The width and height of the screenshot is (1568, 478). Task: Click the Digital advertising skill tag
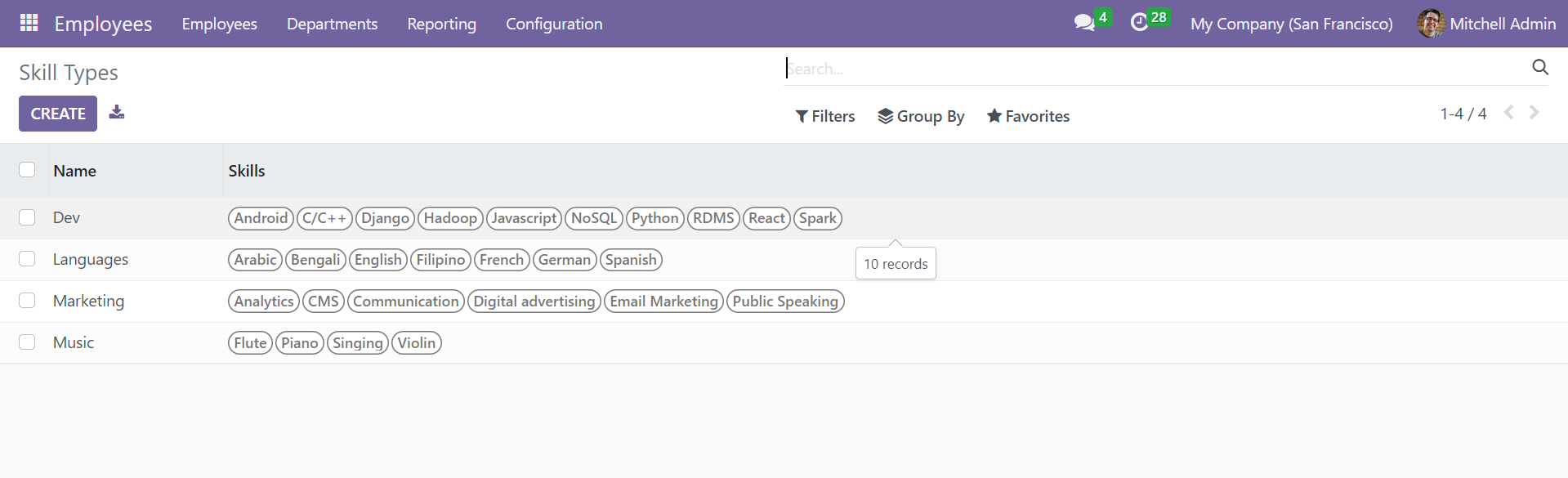[x=534, y=302]
